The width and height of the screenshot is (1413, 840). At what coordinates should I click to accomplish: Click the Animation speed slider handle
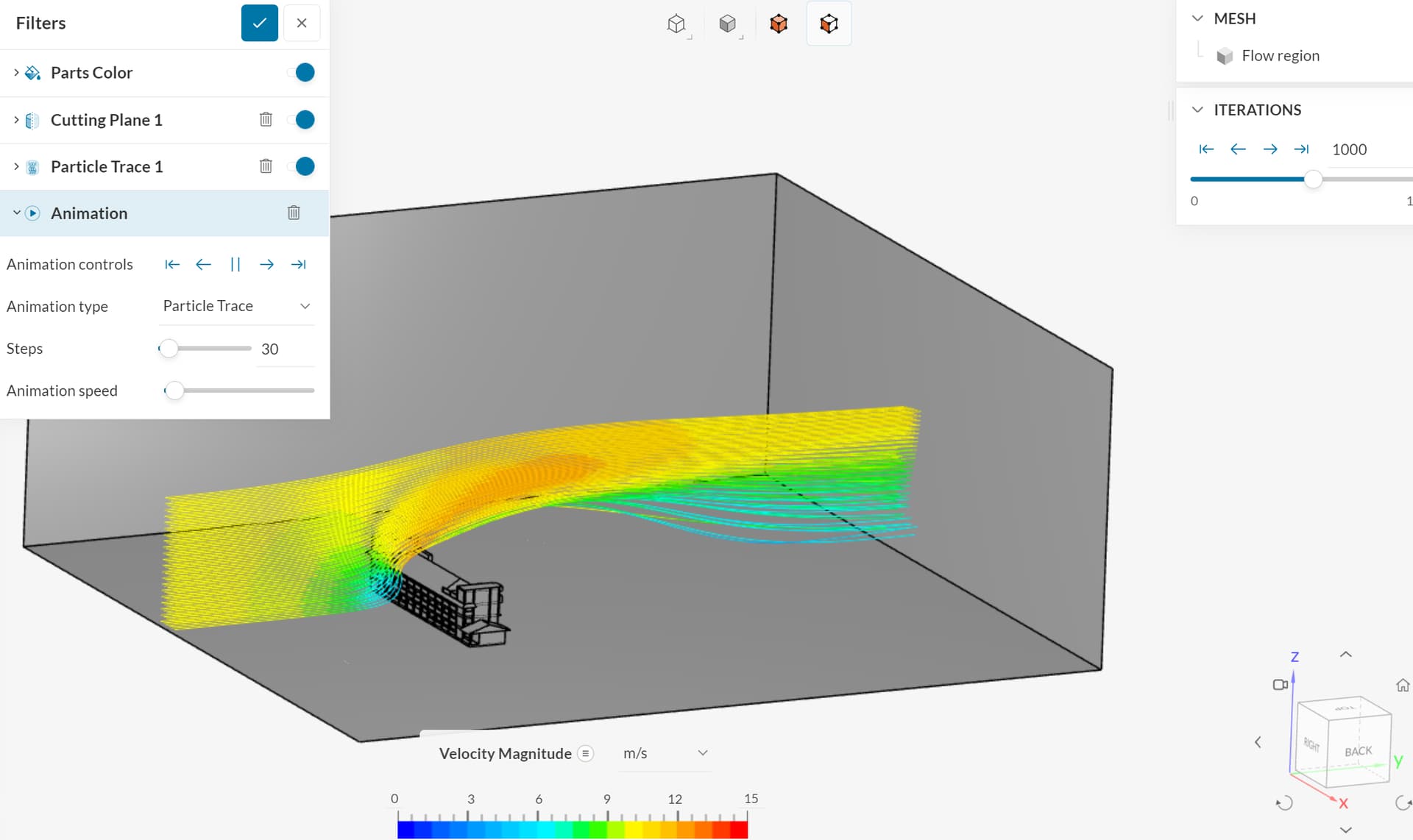point(174,391)
